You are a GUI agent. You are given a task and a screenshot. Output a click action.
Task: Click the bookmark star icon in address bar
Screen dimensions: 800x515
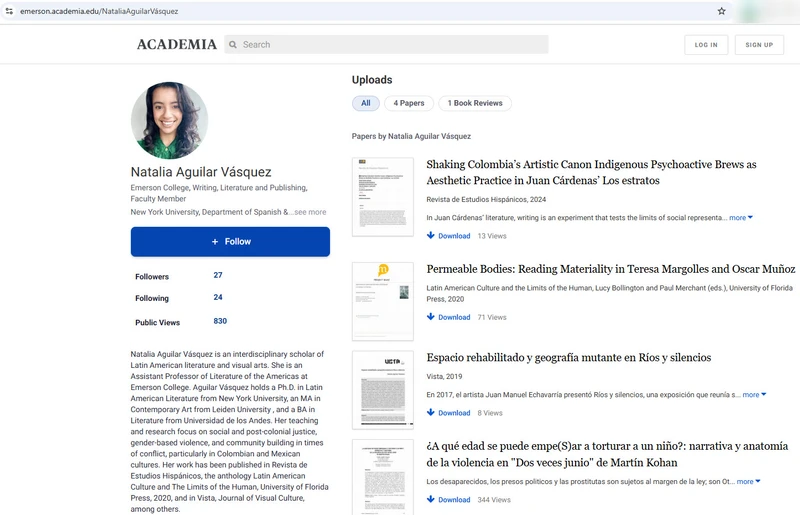721,11
